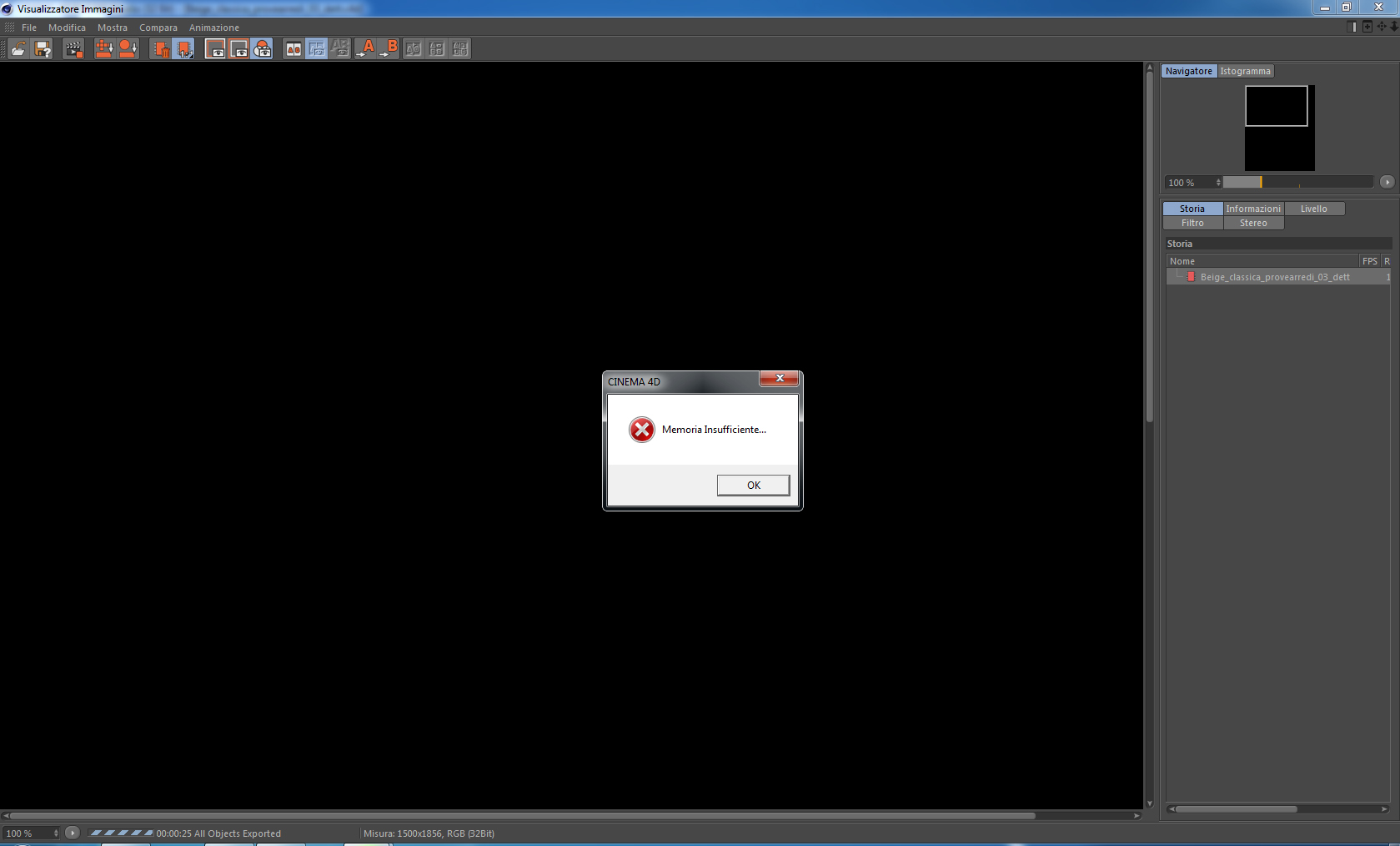Enable AB comparison icon

294,48
